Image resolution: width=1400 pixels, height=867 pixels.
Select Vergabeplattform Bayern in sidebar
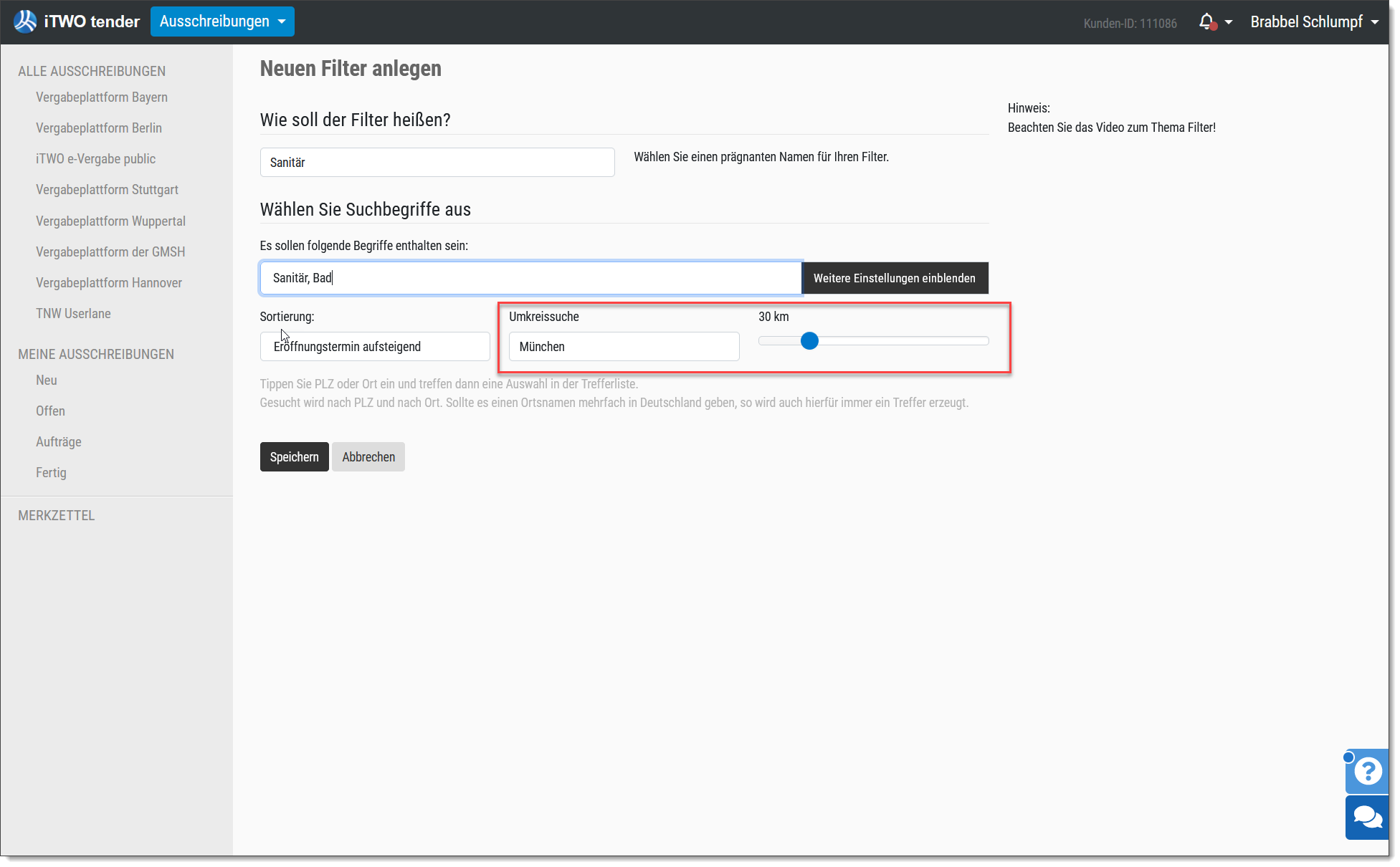pyautogui.click(x=102, y=97)
